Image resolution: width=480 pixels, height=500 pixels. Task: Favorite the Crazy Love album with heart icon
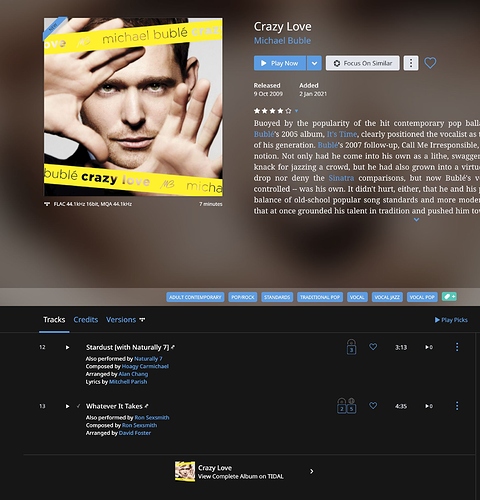tap(430, 63)
